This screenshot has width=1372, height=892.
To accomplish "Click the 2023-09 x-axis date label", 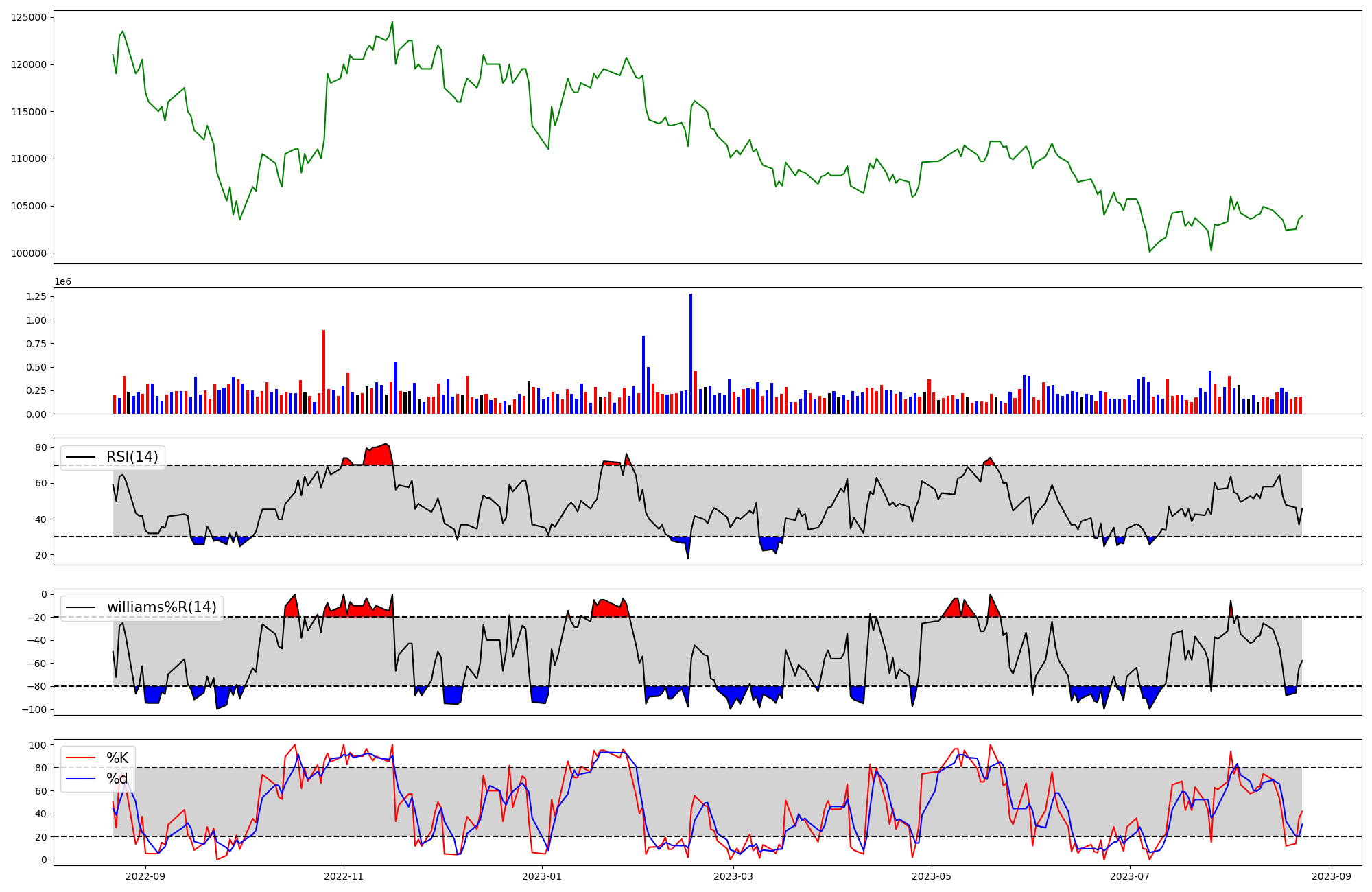I will click(1332, 876).
